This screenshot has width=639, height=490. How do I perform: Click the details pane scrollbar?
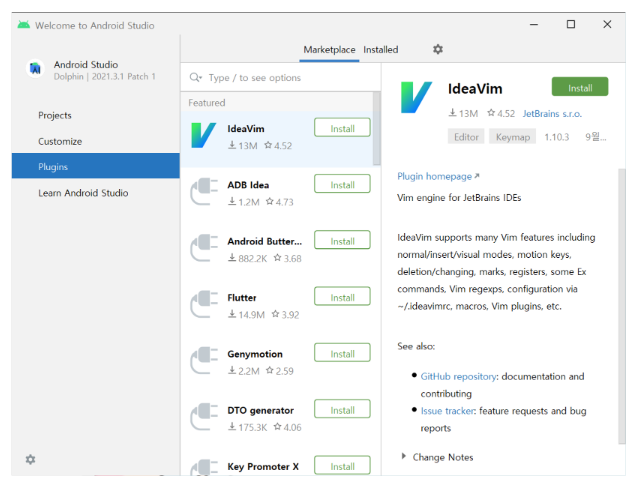(622, 306)
